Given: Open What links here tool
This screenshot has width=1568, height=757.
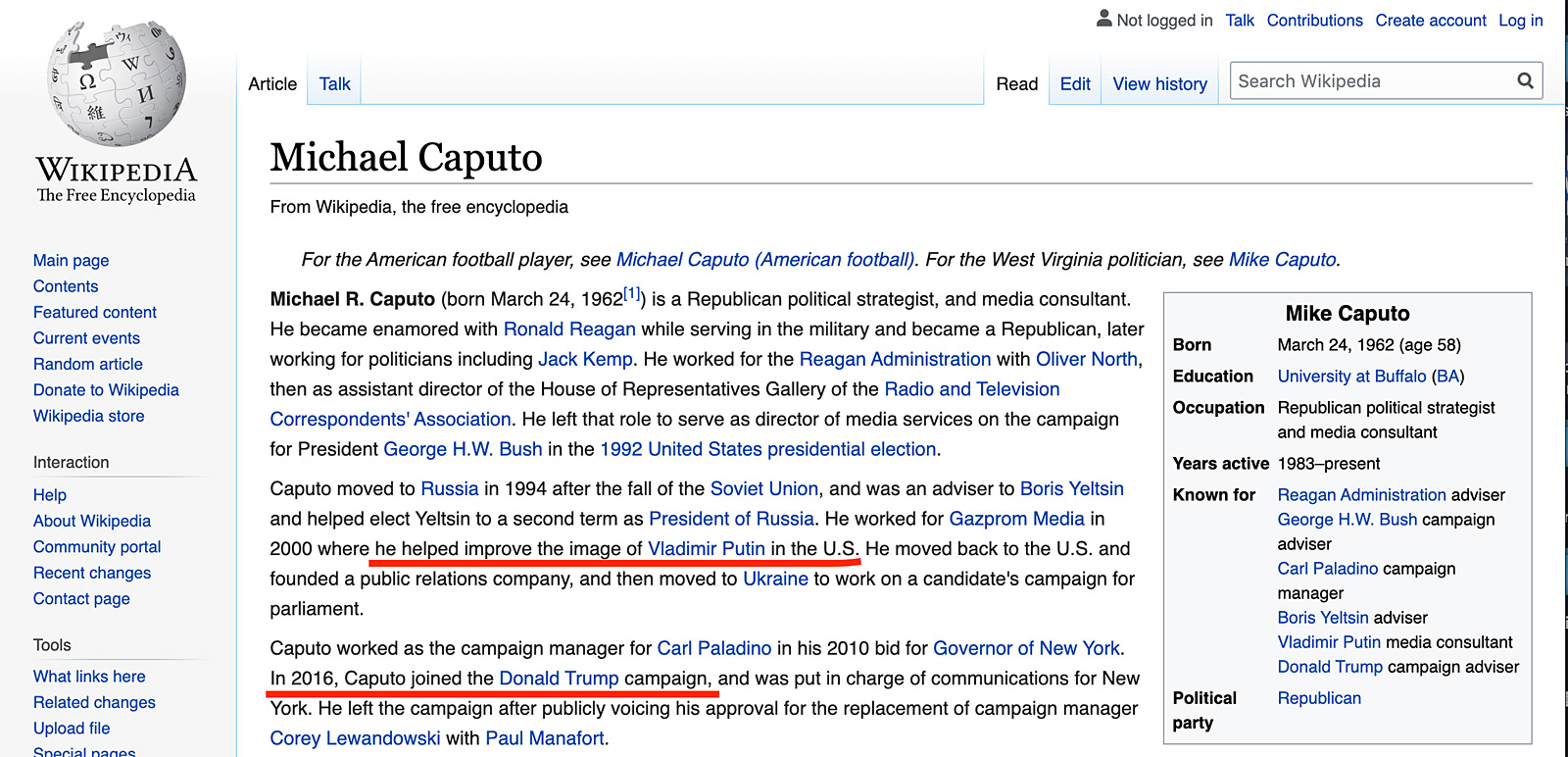Looking at the screenshot, I should pos(89,676).
